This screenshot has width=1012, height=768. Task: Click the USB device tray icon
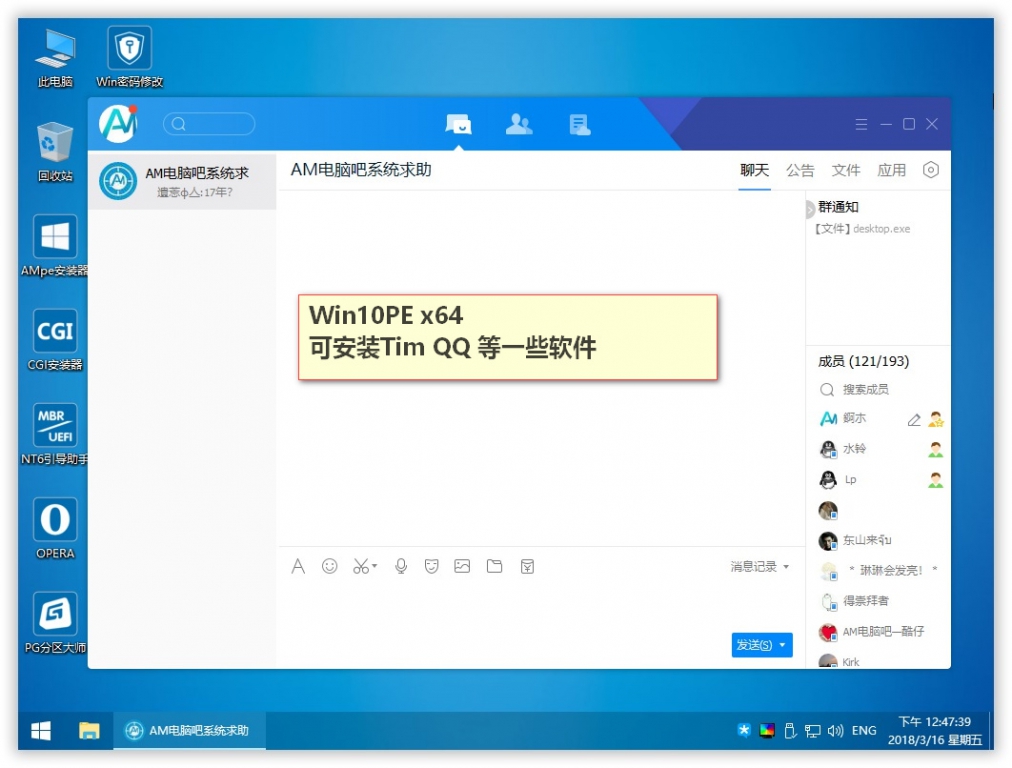click(789, 731)
